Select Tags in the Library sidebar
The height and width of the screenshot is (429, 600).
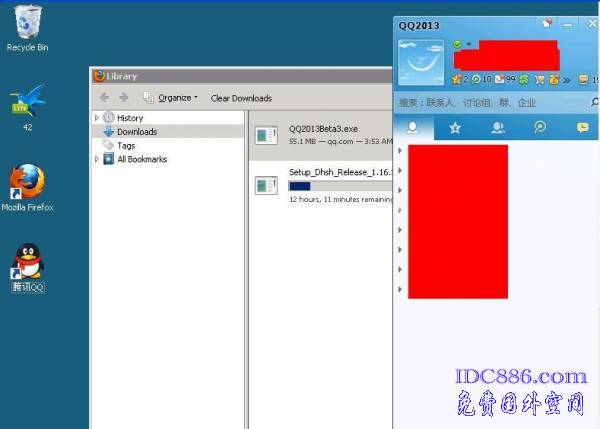click(x=126, y=145)
